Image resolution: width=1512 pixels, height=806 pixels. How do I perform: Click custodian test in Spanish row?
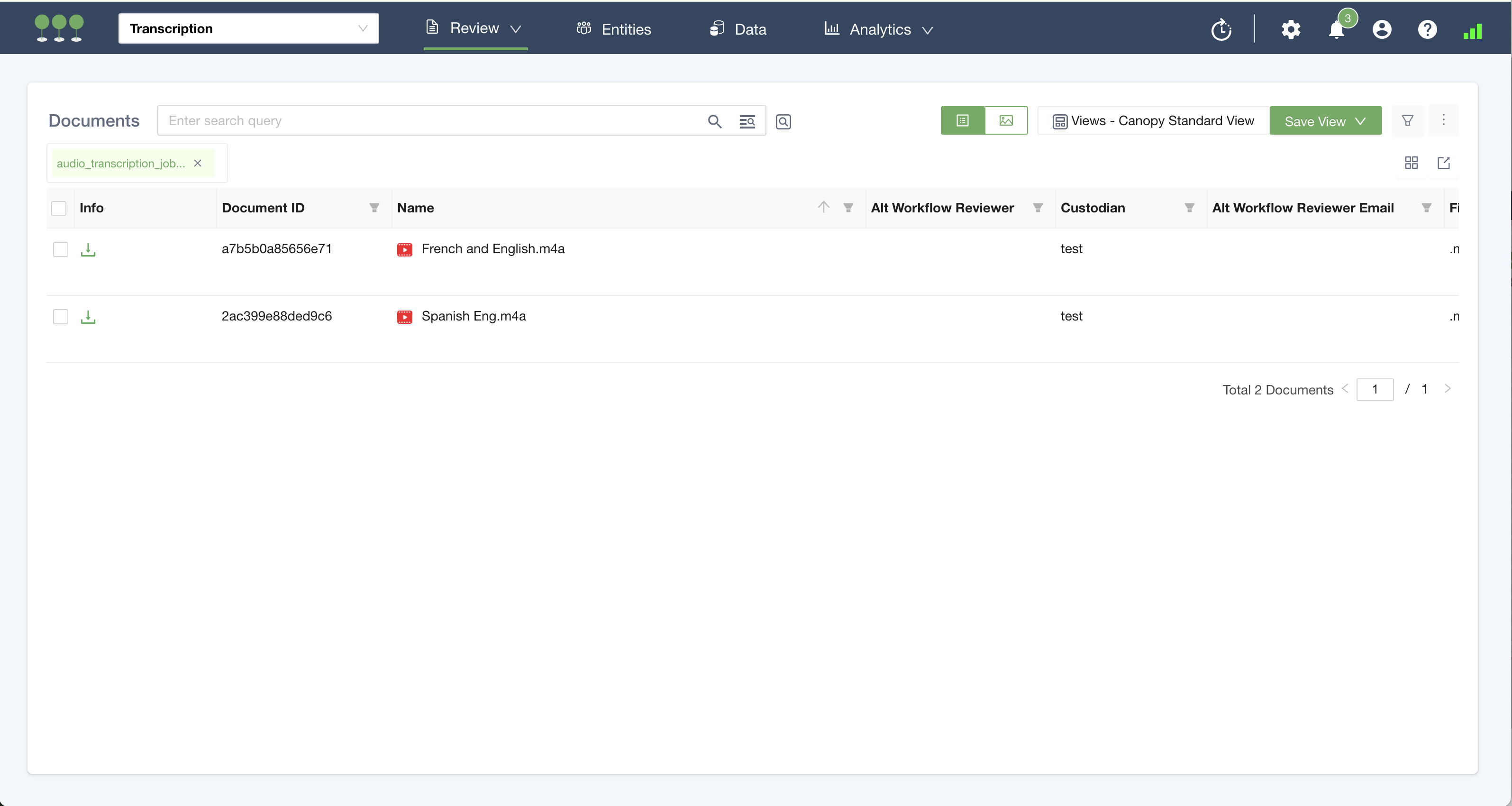[x=1071, y=316]
